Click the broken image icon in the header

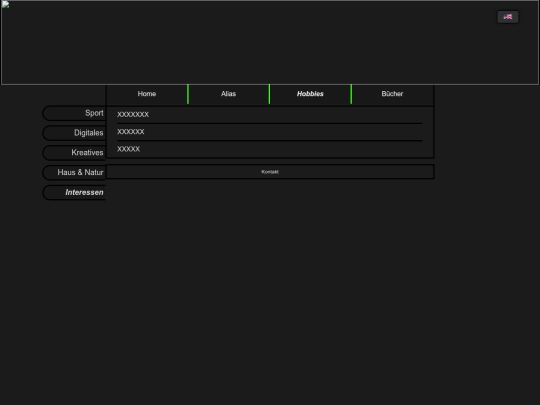(x=6, y=4)
